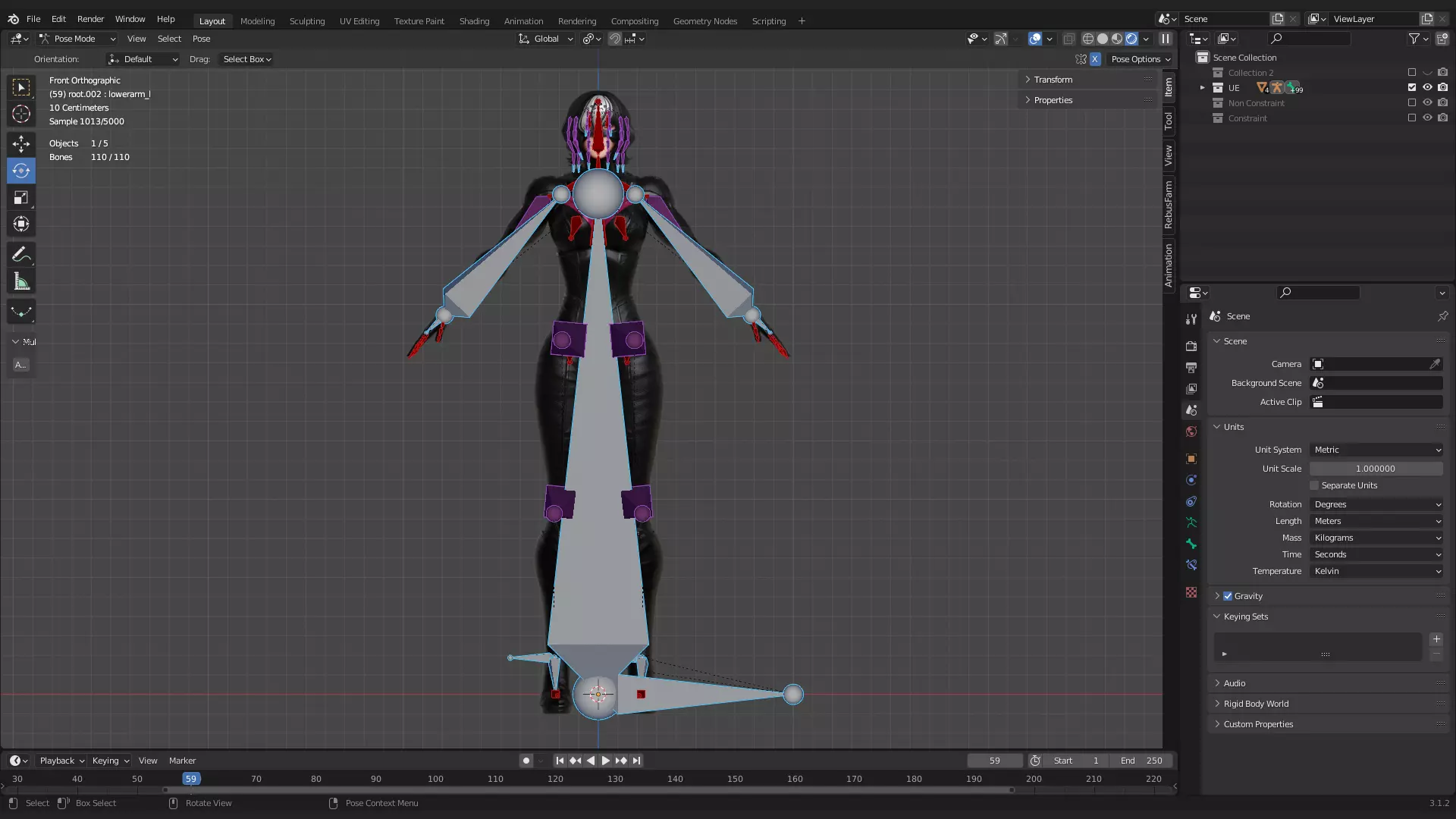Image resolution: width=1456 pixels, height=819 pixels.
Task: Select the Breakdowner pose tool
Action: [x=21, y=312]
